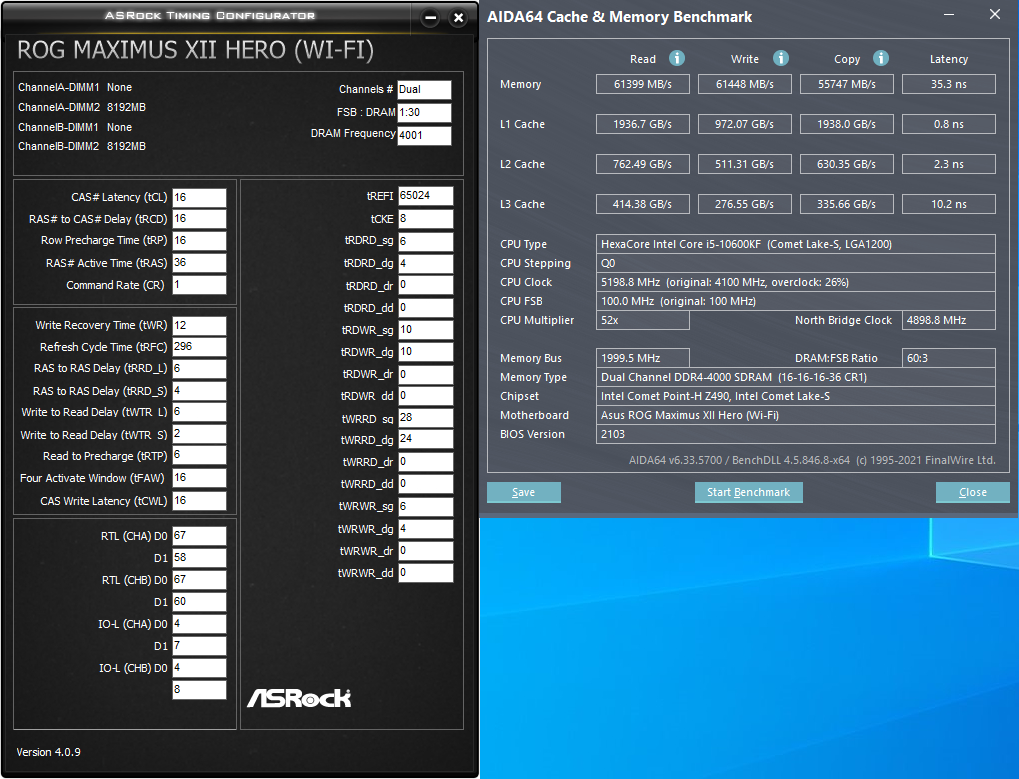Minimize the ASRock Timing Configurator window
This screenshot has height=779, width=1019.
tap(430, 18)
